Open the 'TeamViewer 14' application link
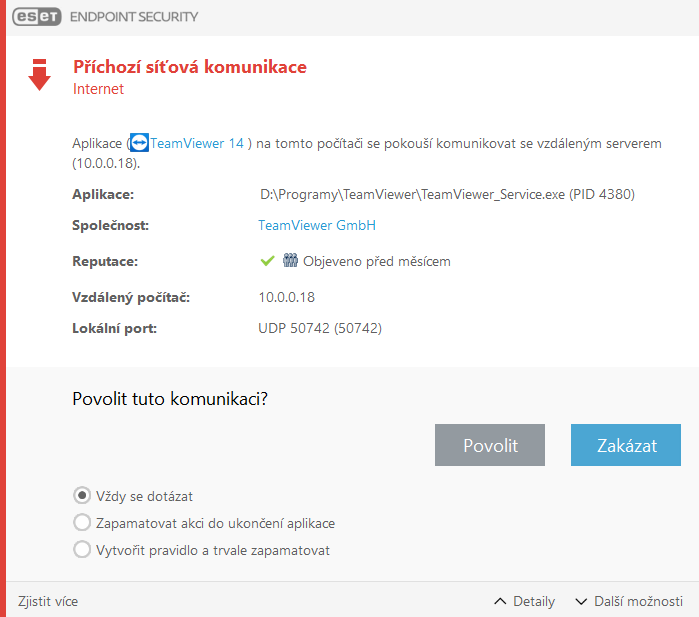This screenshot has width=699, height=617. (197, 143)
